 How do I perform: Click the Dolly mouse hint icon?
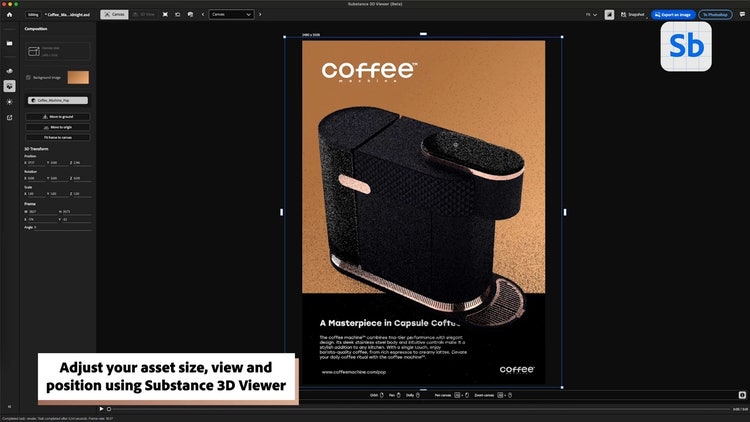coord(418,395)
